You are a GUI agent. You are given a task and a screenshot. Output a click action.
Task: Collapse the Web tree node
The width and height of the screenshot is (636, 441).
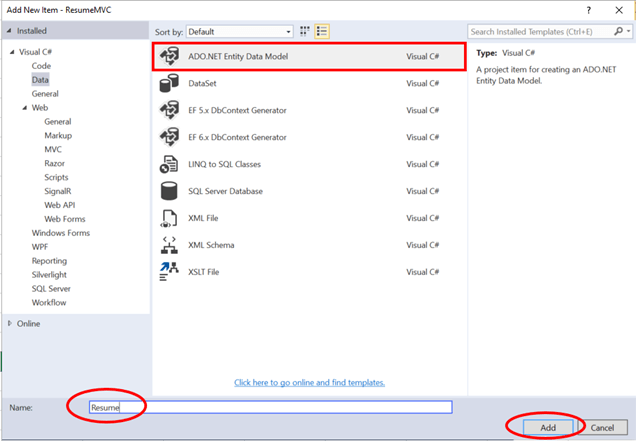tap(25, 108)
